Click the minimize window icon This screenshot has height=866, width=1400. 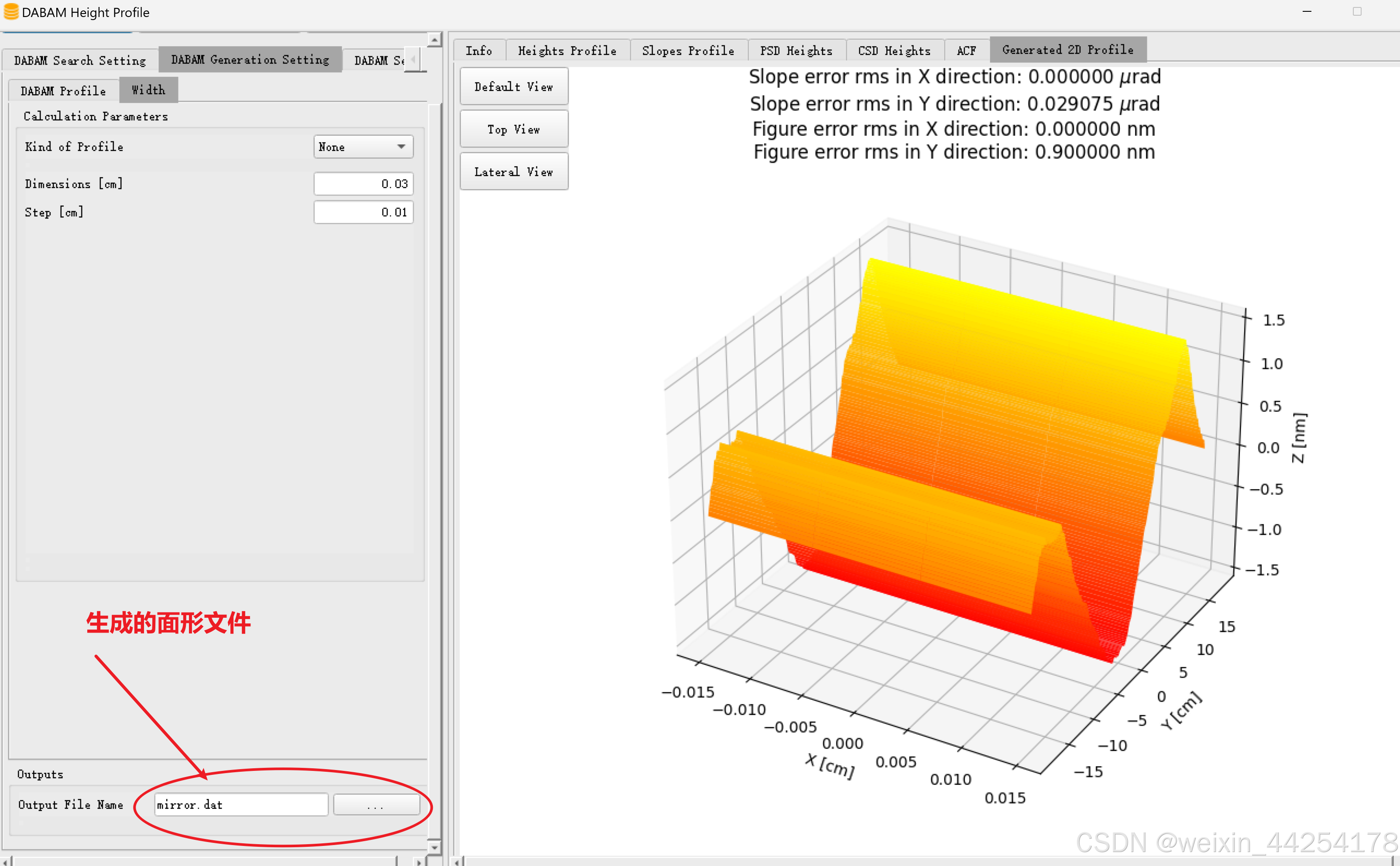coord(1307,12)
